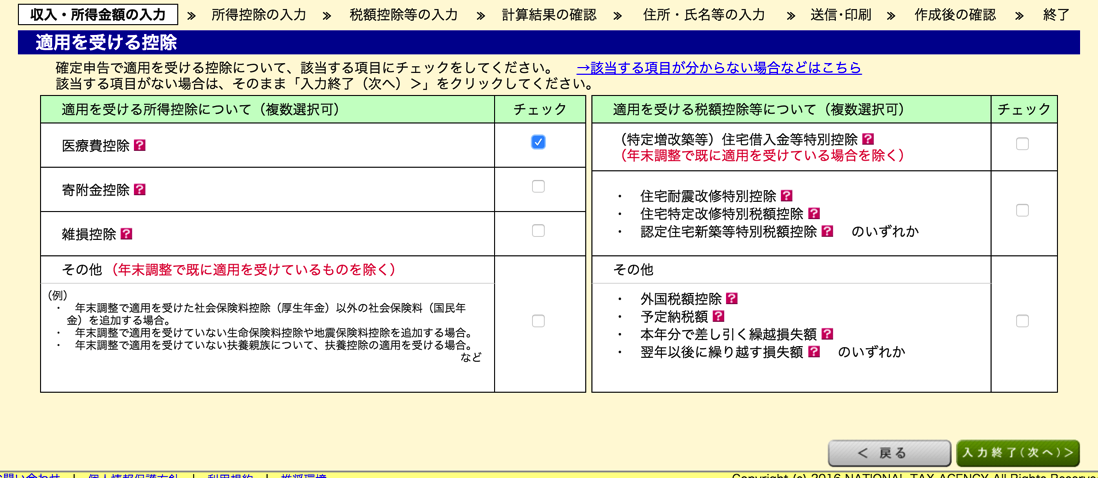Go to 収入・所得金額の入力 step
This screenshot has height=478, width=1098.
tap(98, 14)
